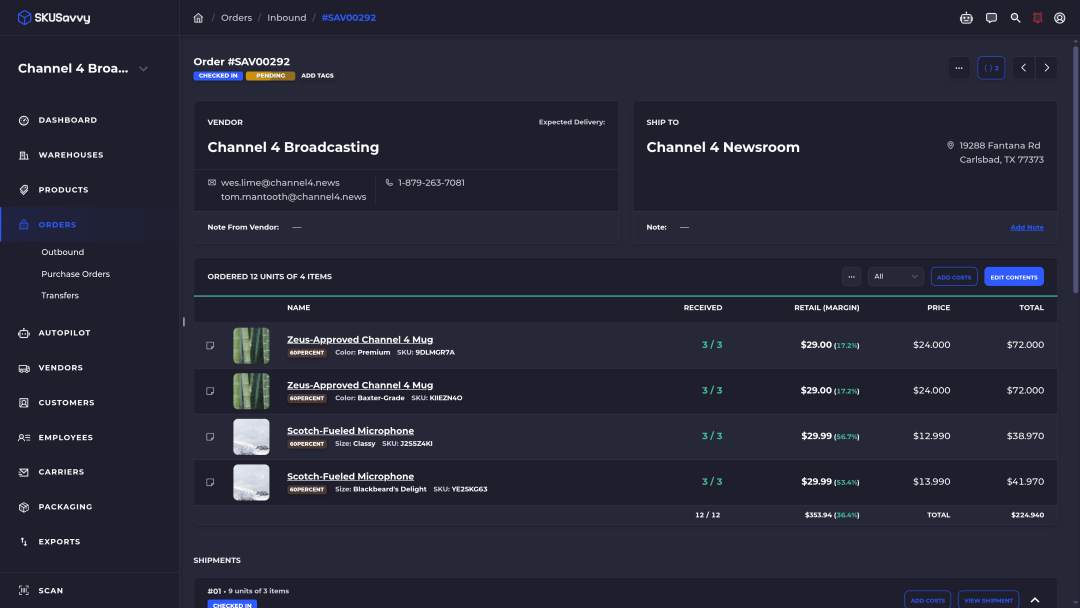Go to previous order arrow
1080x608 pixels.
point(1024,67)
